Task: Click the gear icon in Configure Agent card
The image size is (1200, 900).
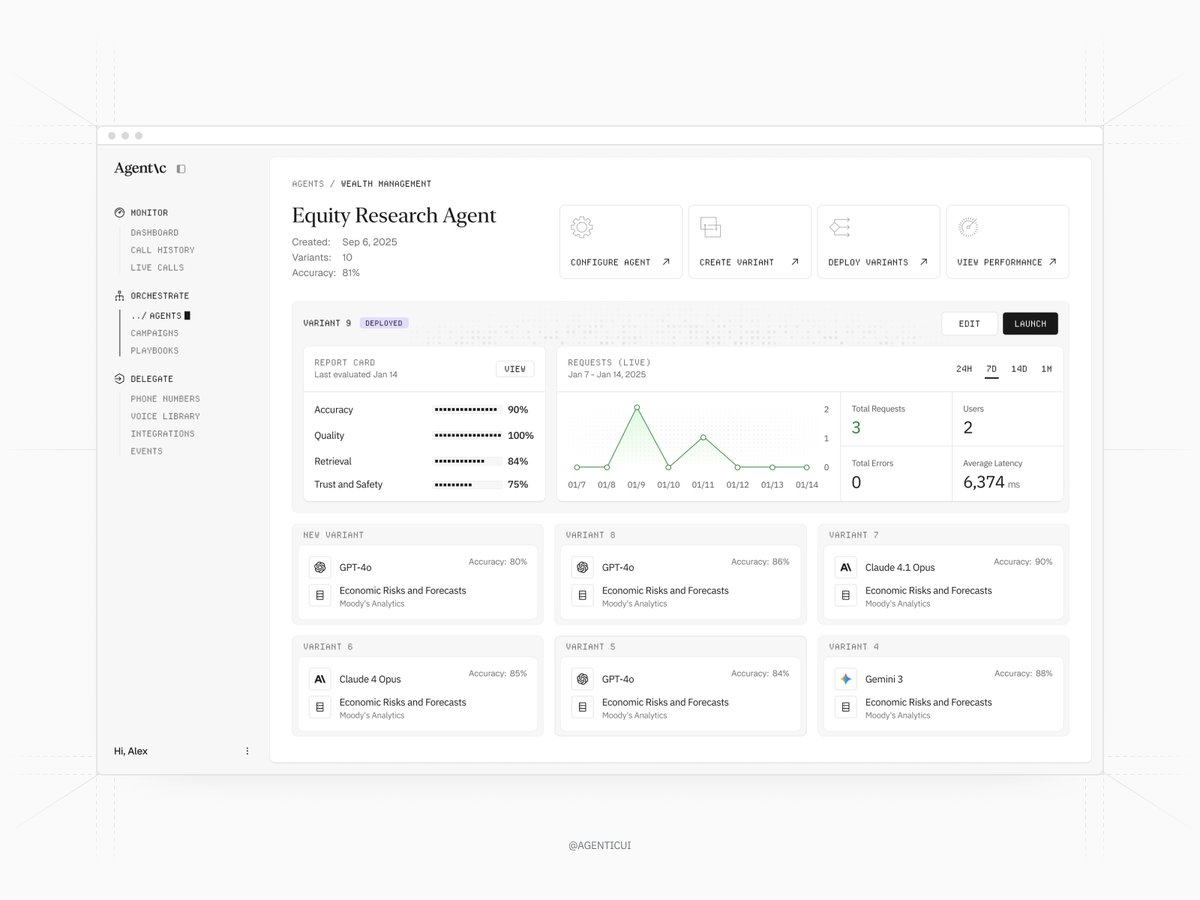Action: (582, 227)
